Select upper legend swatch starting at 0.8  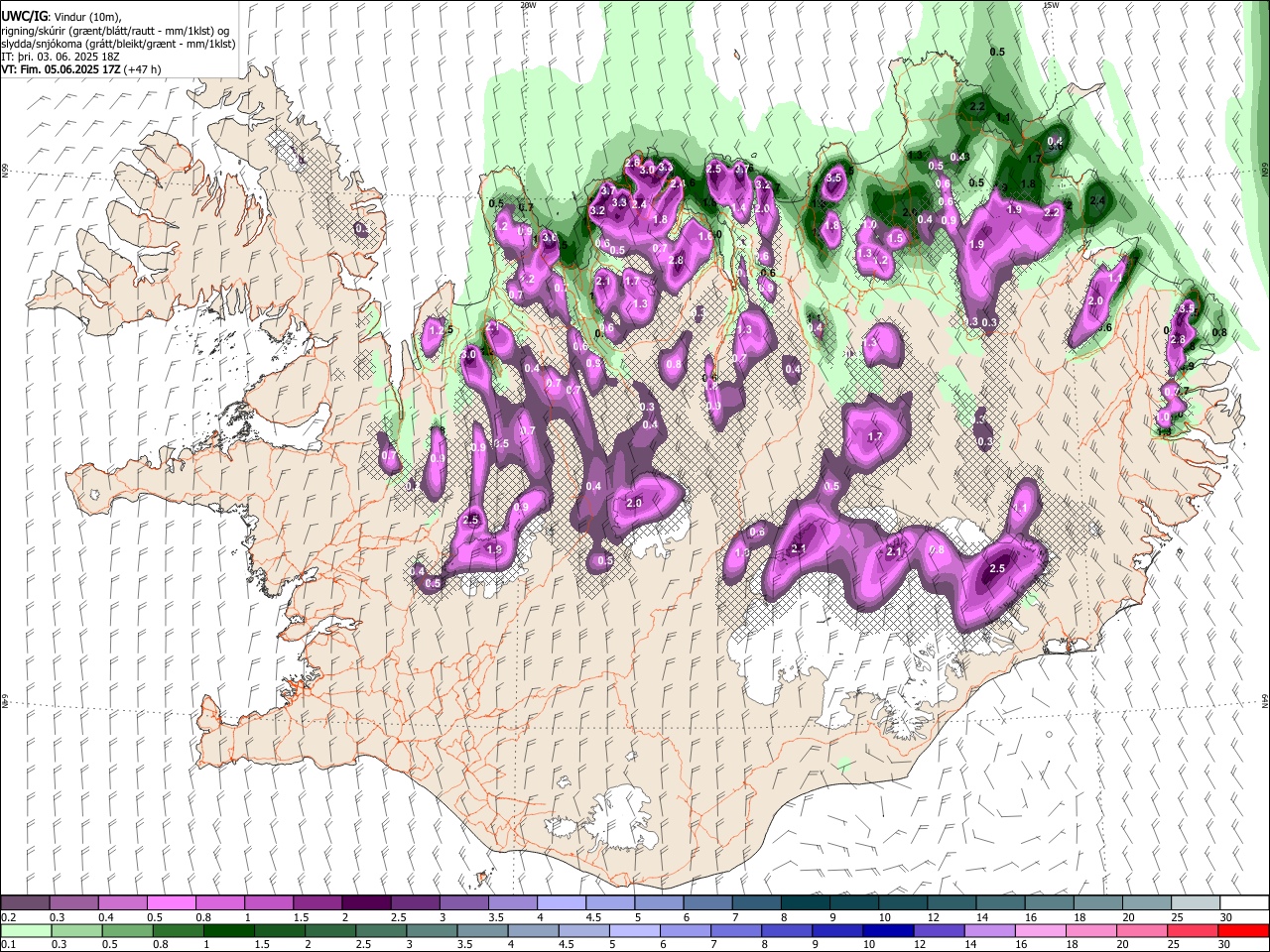point(219,902)
